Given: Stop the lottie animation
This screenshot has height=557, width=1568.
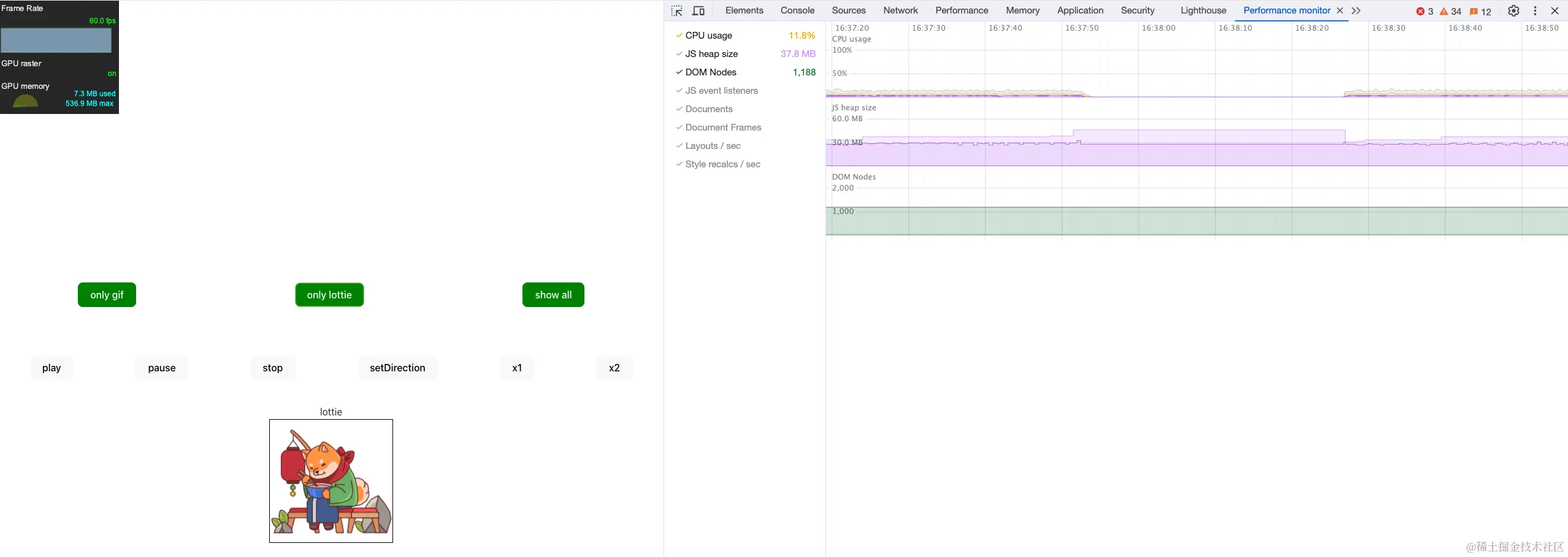Looking at the screenshot, I should tap(273, 368).
